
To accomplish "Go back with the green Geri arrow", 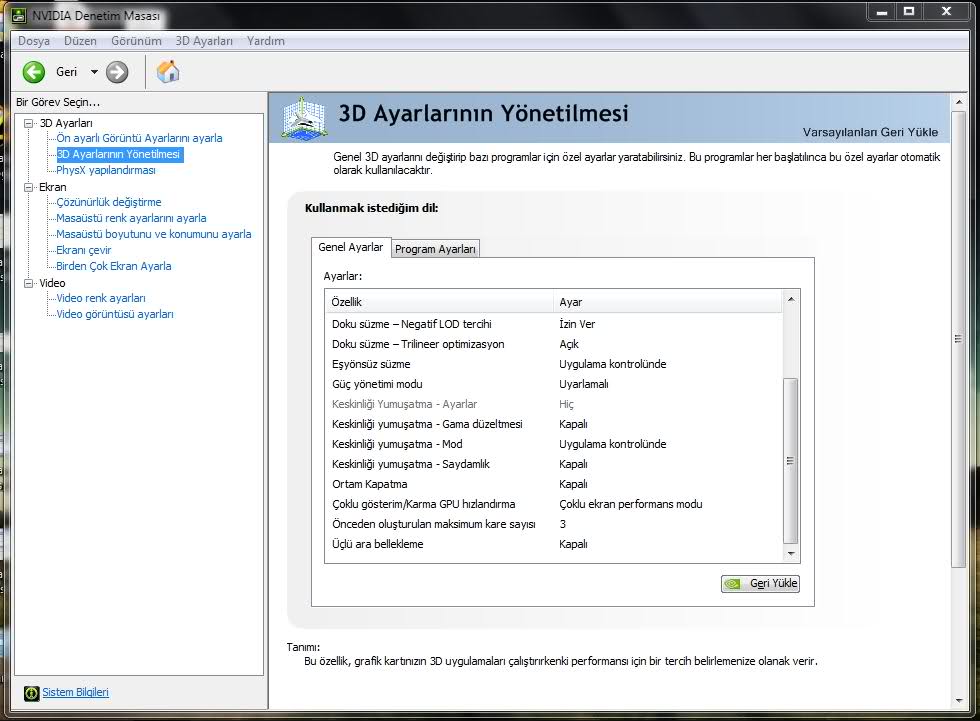I will tap(34, 72).
